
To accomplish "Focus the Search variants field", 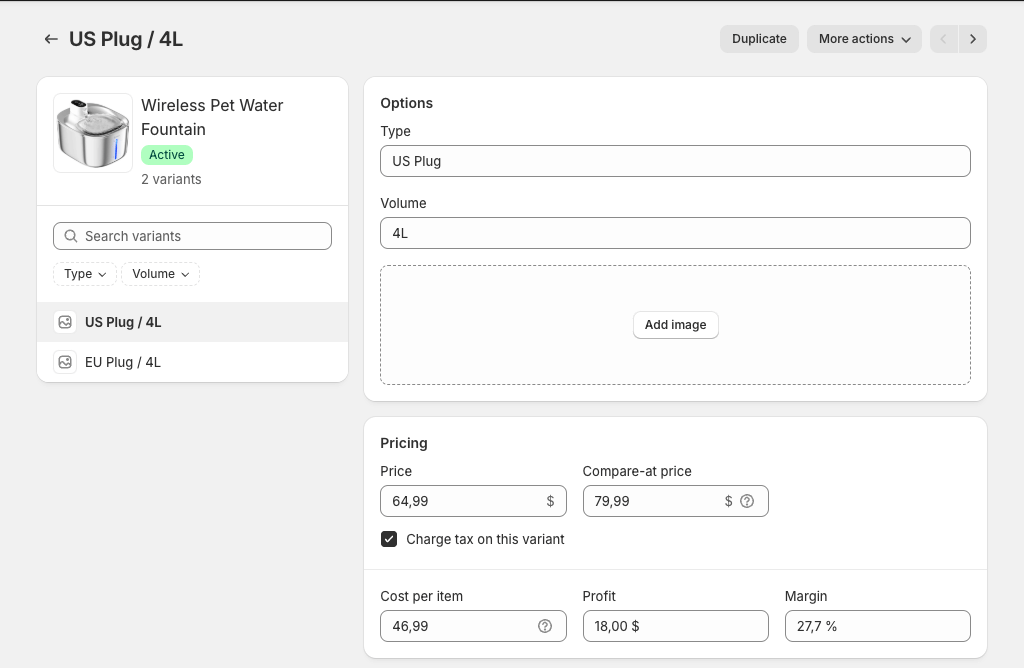I will pos(200,236).
